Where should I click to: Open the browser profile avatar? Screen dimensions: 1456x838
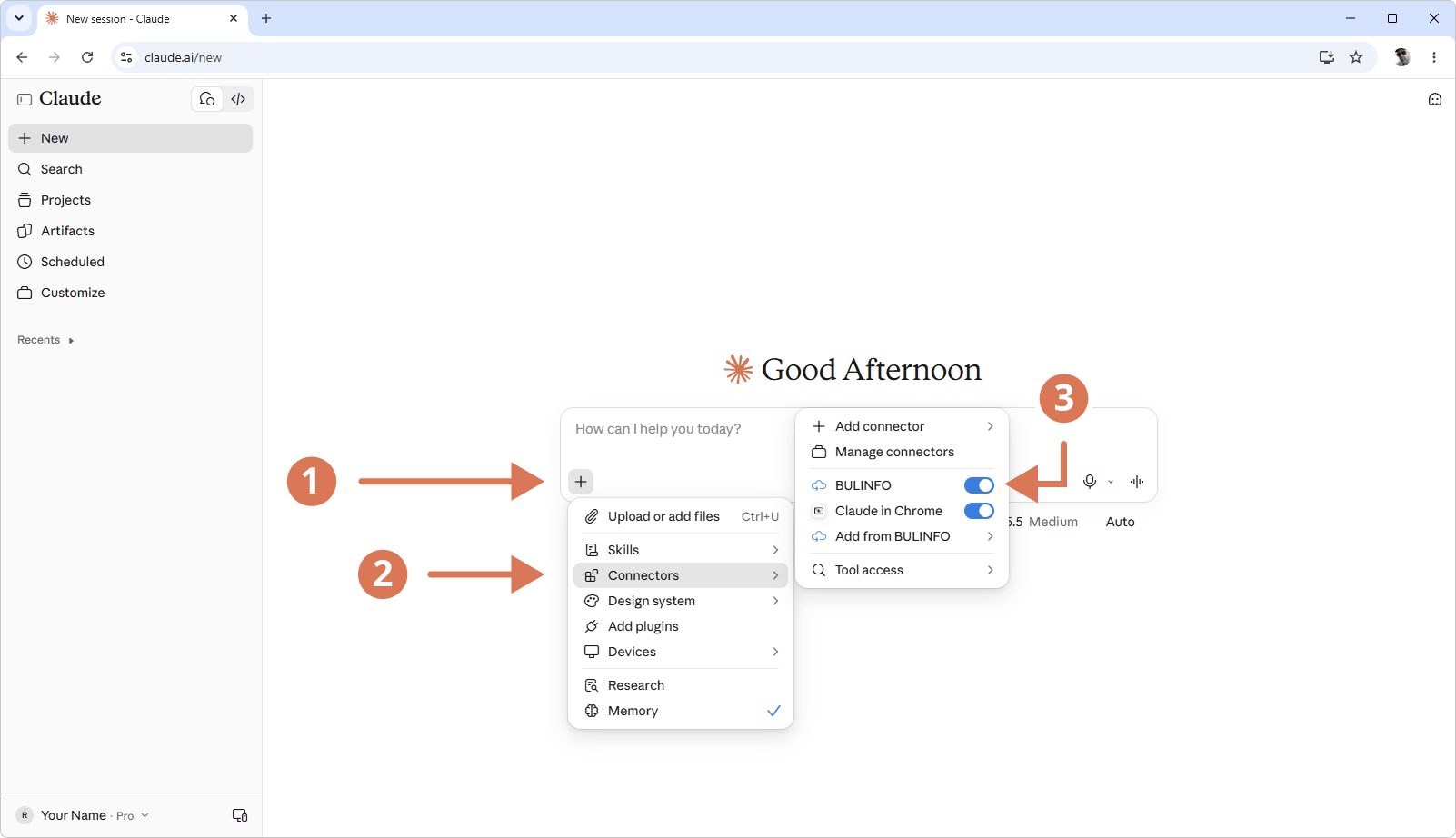click(x=1402, y=57)
